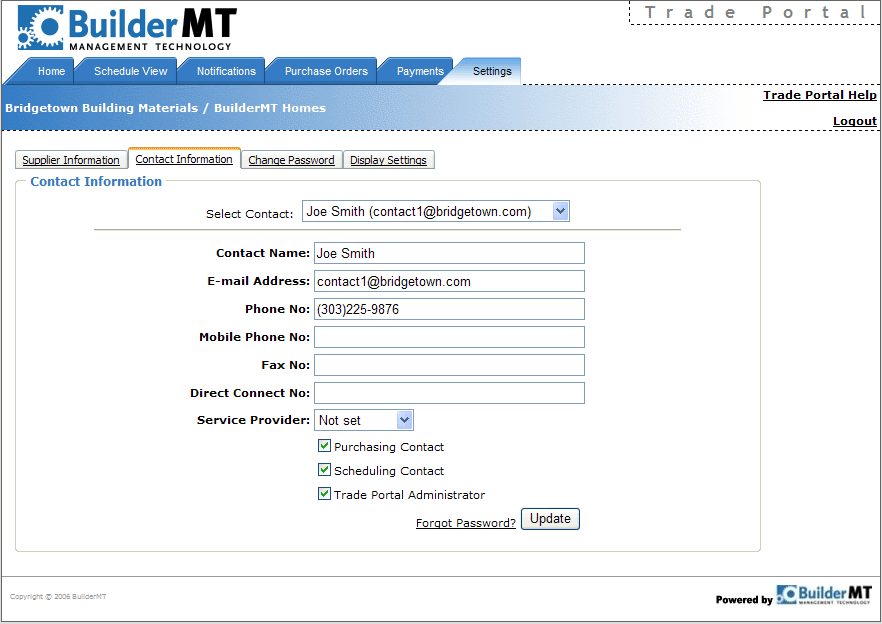Screen dimensions: 882x624
Task: Toggle the Purchasing Contact checkbox
Action: point(324,446)
